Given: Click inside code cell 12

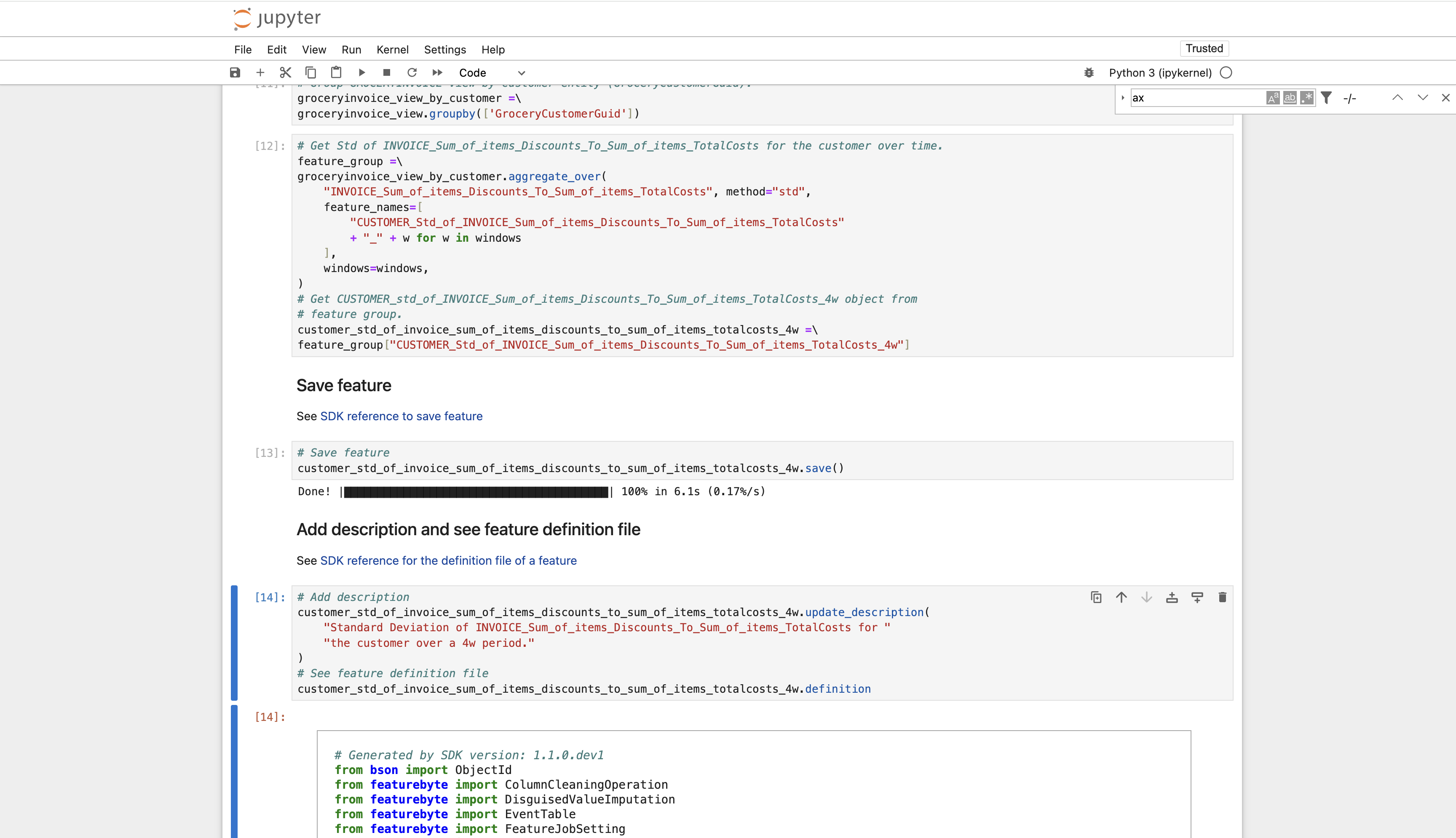Looking at the screenshot, I should coord(762,246).
